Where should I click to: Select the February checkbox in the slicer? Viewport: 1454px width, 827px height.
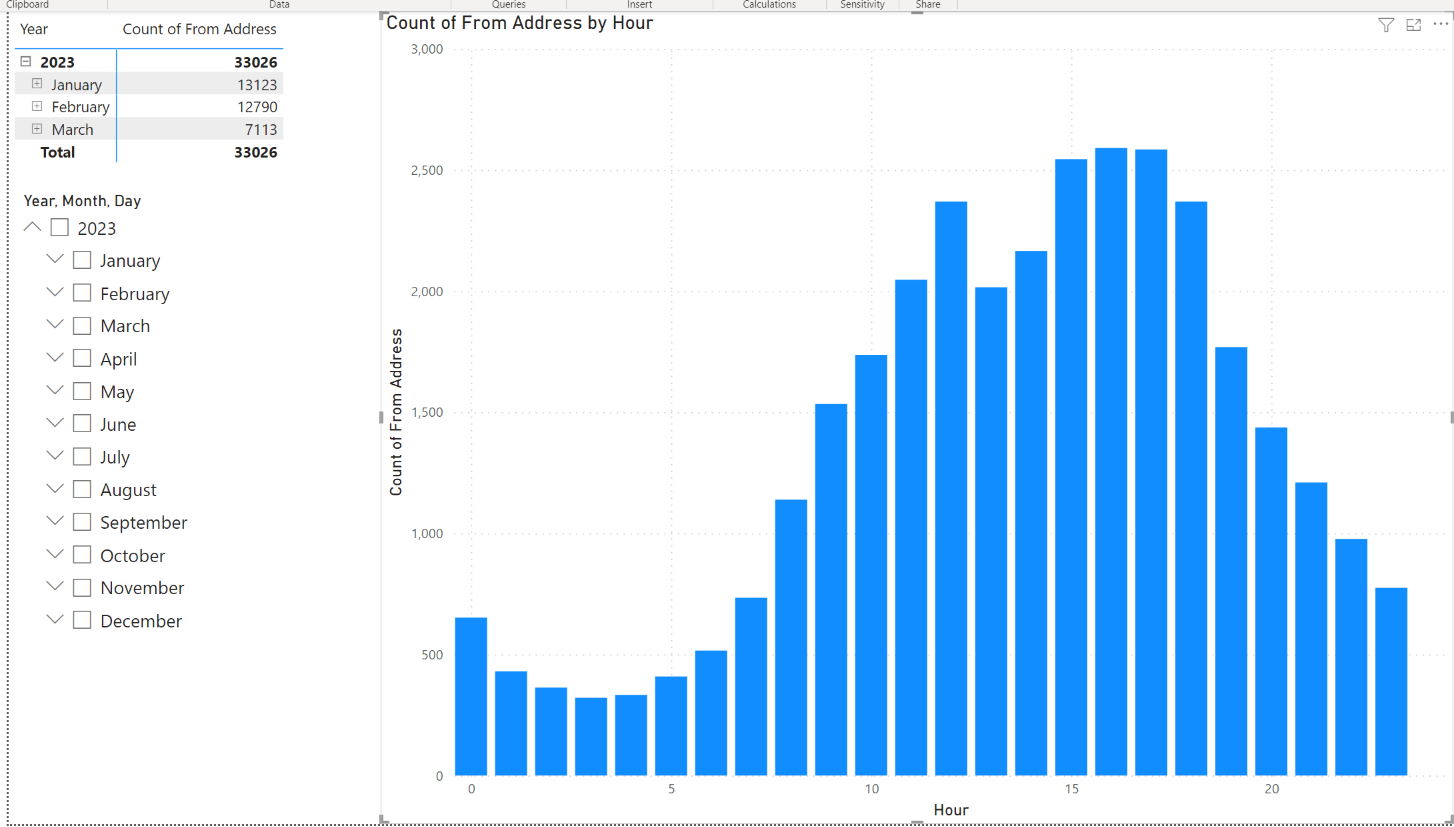coord(82,293)
